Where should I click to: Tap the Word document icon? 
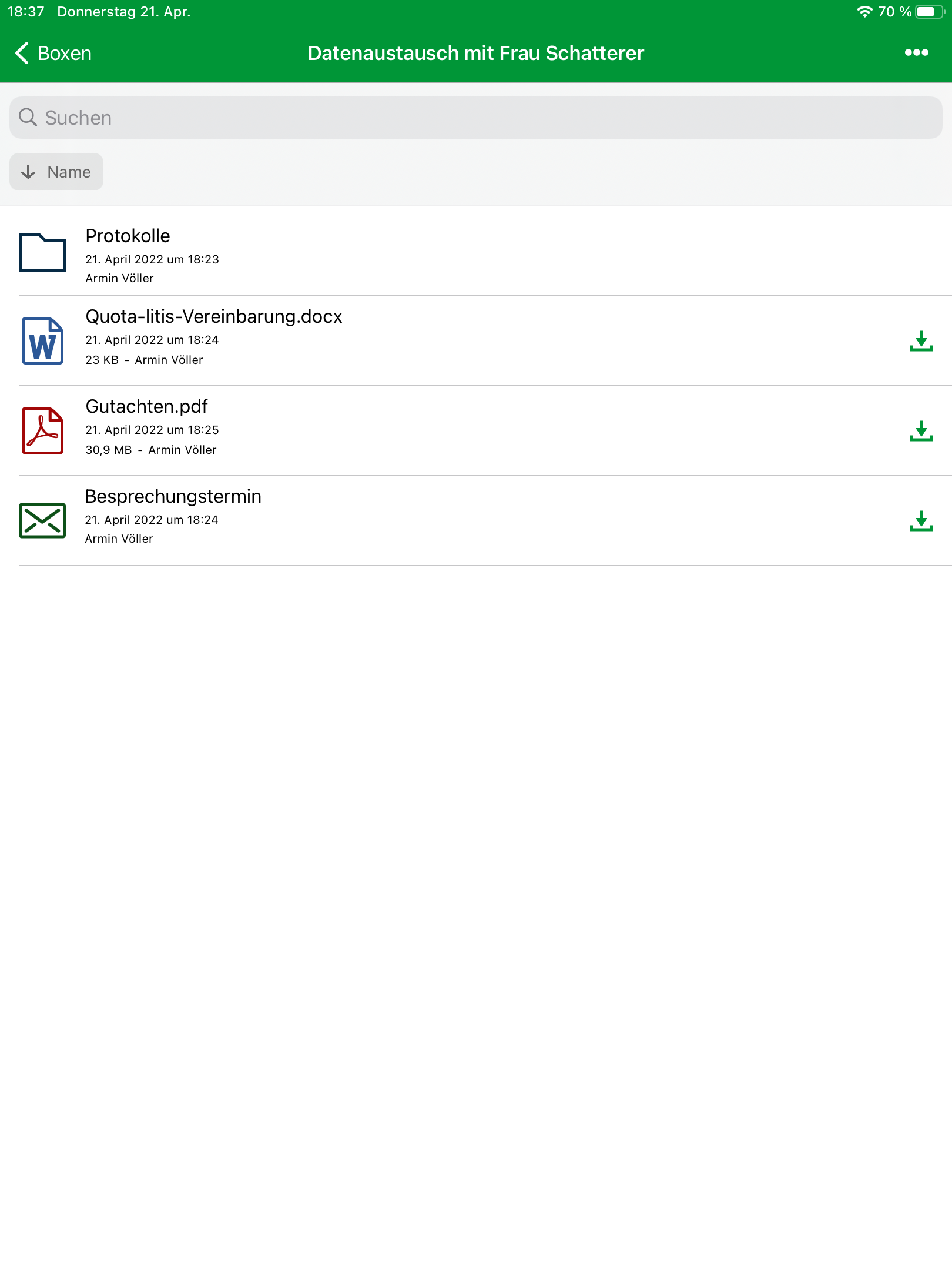pos(42,341)
